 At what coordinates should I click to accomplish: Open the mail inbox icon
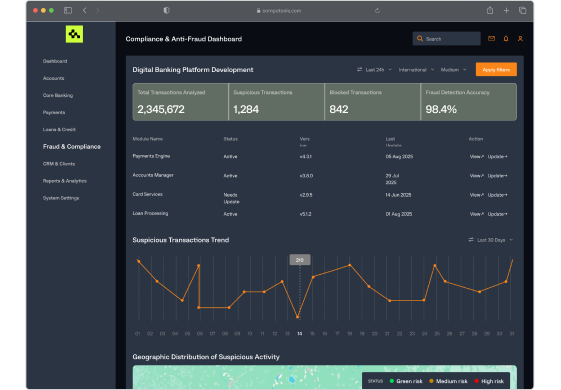click(x=491, y=39)
